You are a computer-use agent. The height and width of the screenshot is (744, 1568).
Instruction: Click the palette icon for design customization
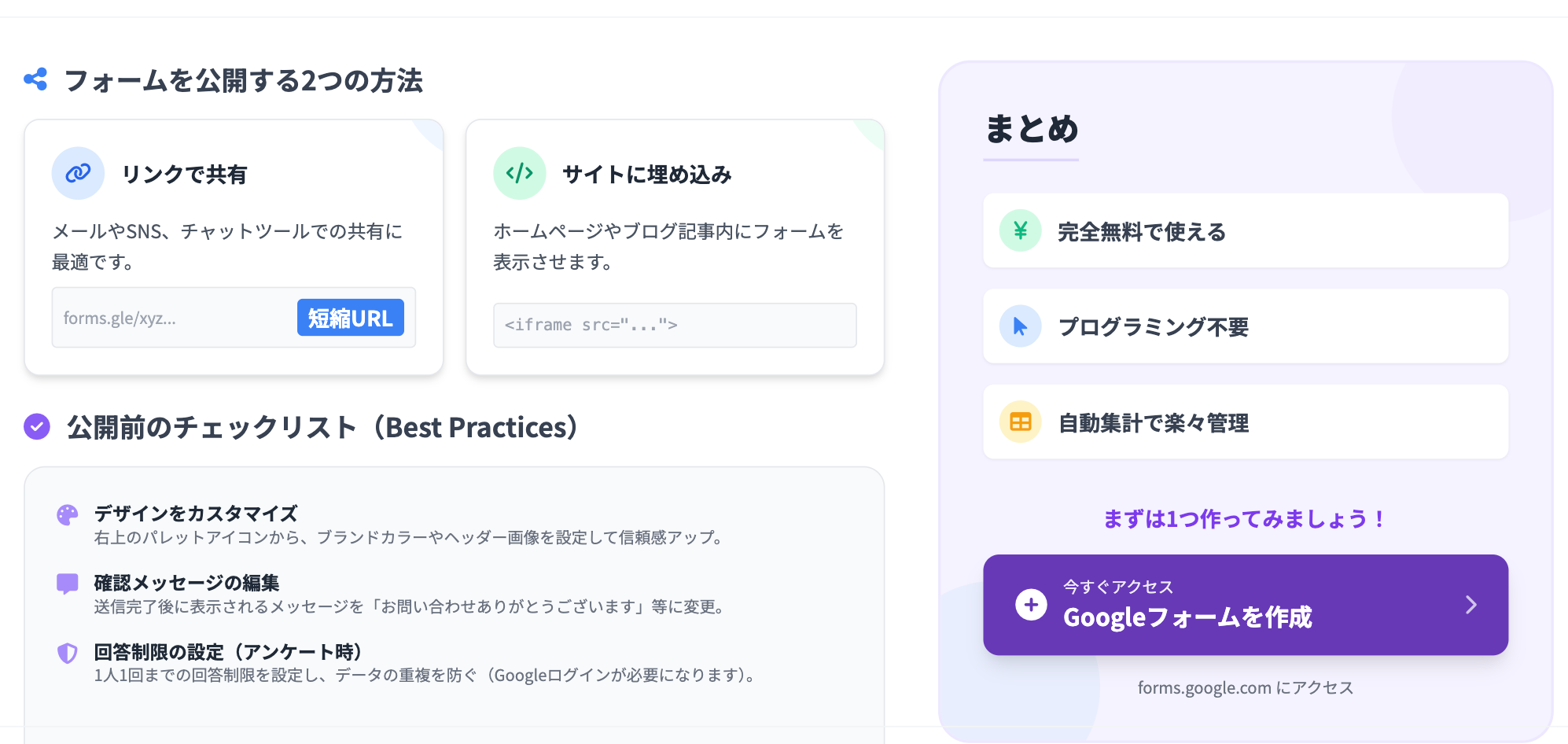68,515
